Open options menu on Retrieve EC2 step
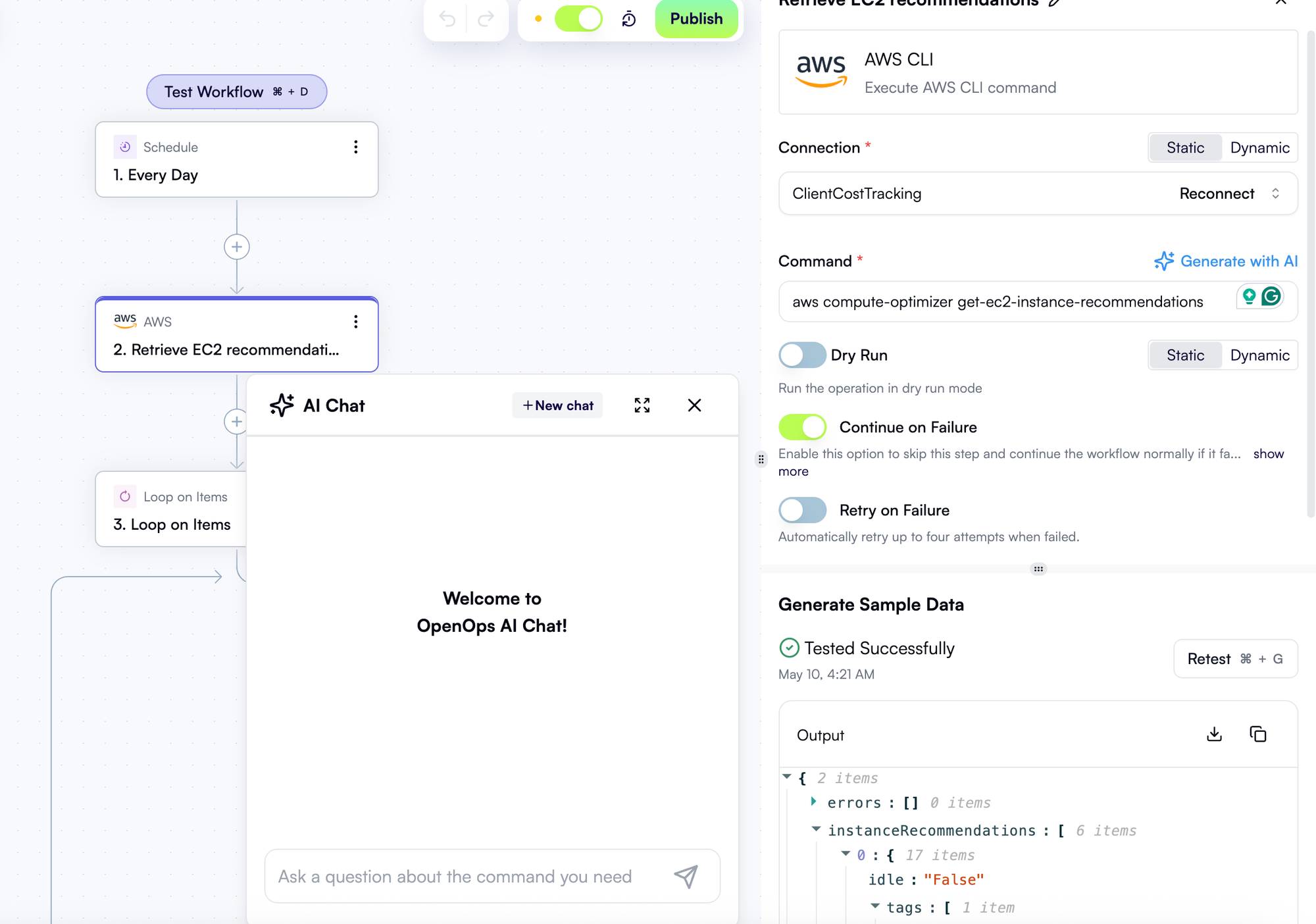This screenshot has height=924, width=1316. click(x=356, y=321)
